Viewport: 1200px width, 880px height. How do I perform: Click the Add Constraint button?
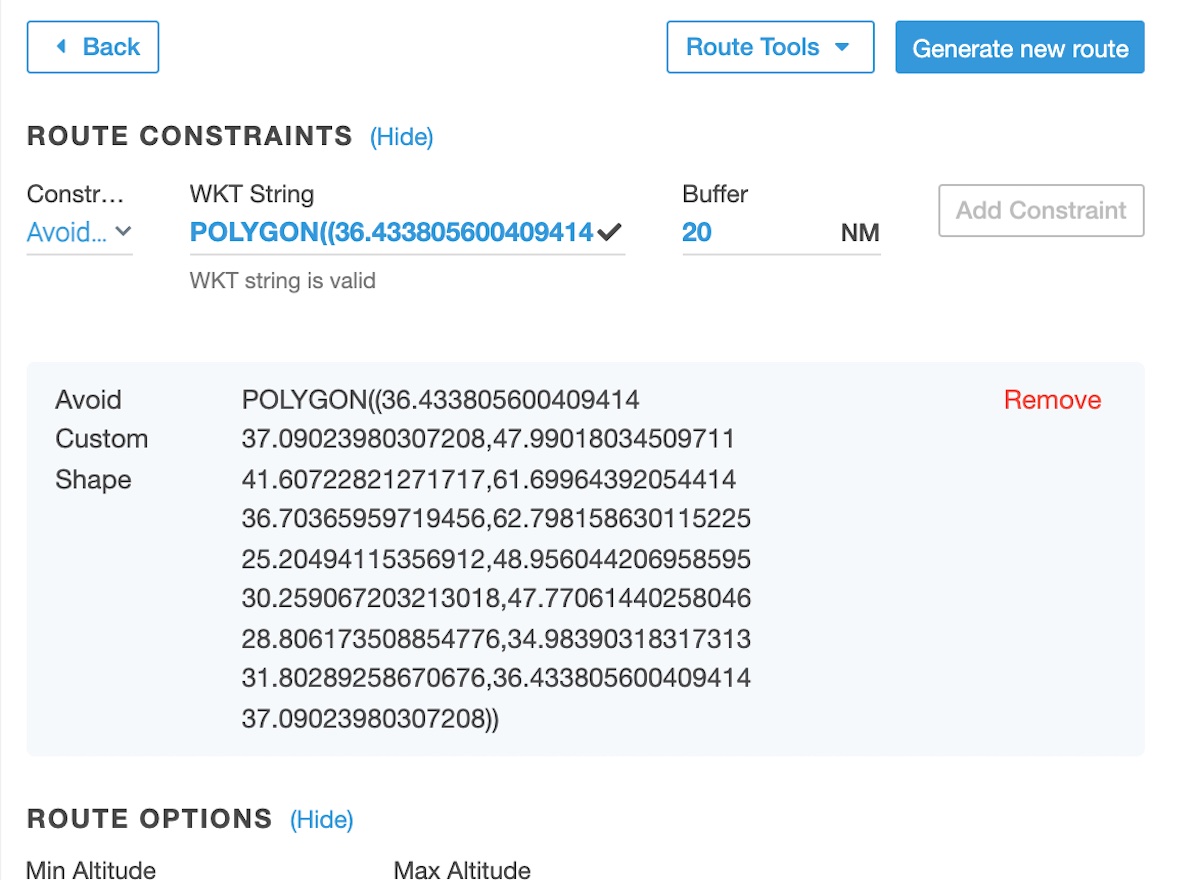pyautogui.click(x=1041, y=210)
